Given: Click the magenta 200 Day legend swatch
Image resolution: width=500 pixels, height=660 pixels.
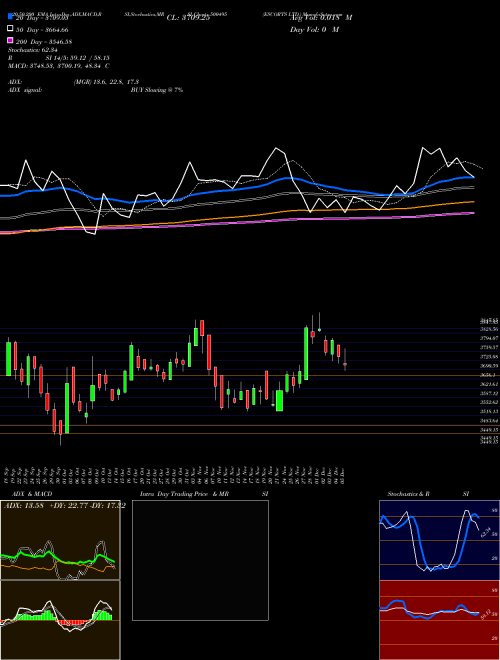Looking at the screenshot, I should pyautogui.click(x=10, y=40).
